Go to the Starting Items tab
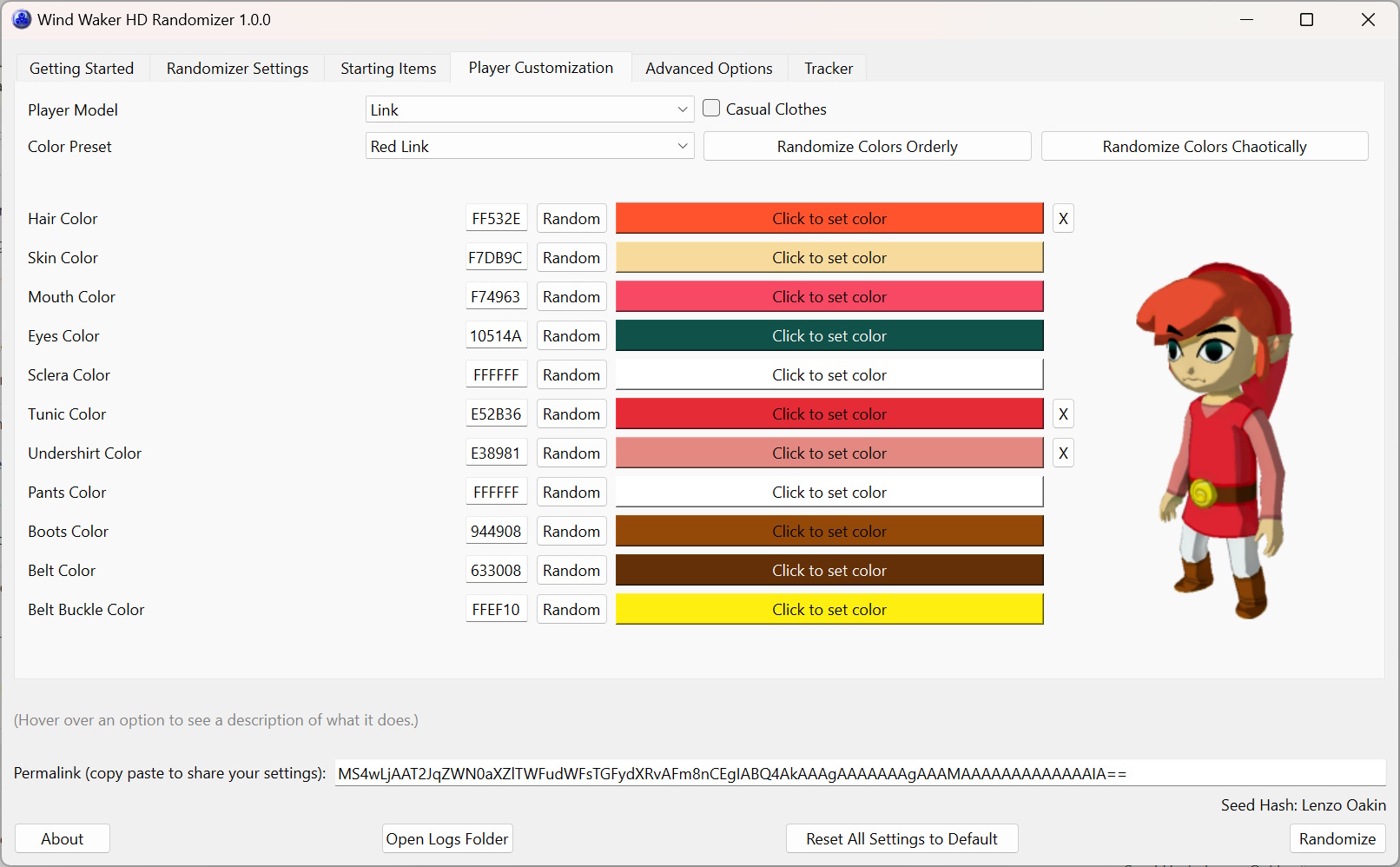 pos(388,69)
